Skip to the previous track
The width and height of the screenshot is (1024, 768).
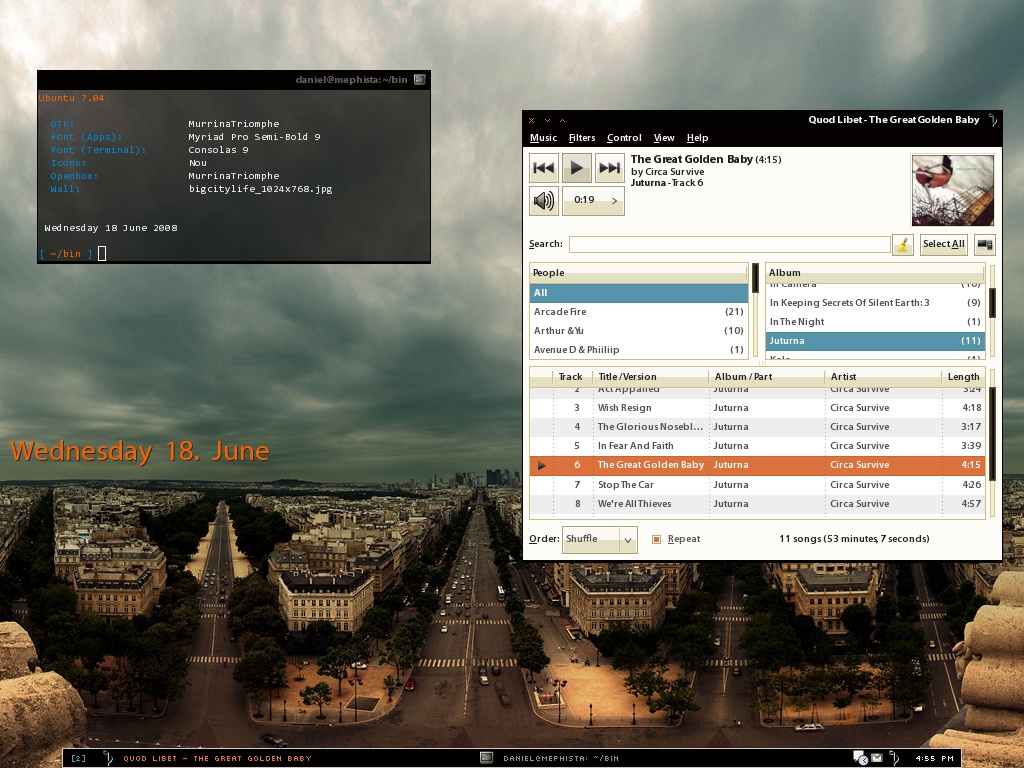(x=543, y=168)
